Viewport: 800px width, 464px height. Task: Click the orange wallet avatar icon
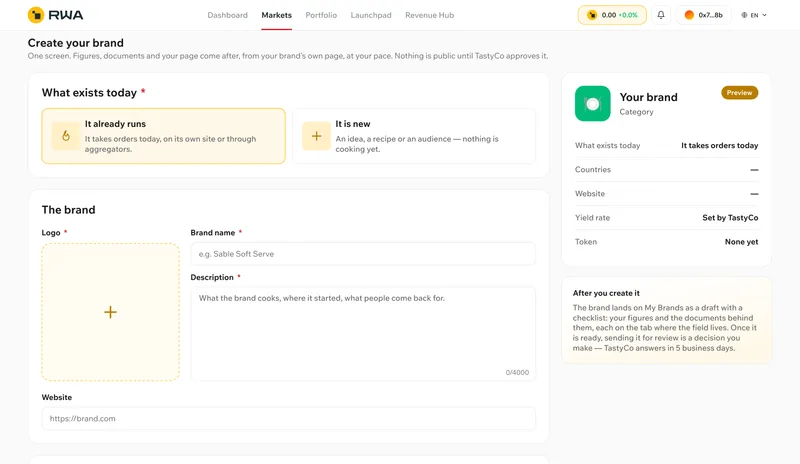689,15
